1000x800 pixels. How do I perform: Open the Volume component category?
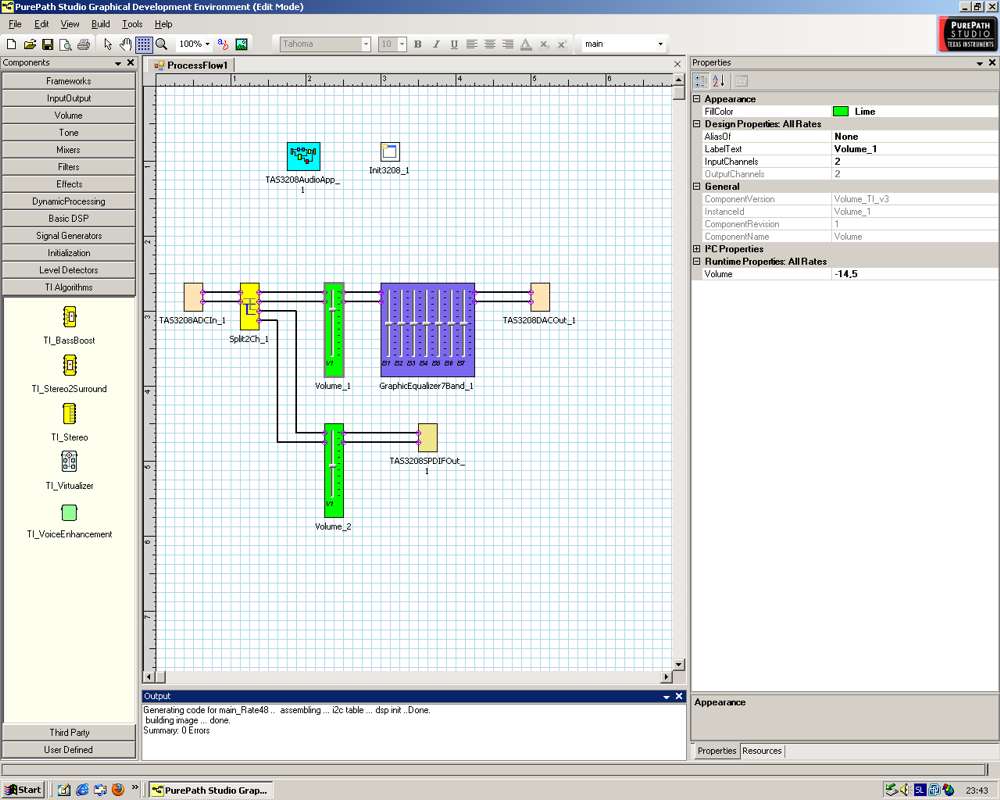[69, 115]
